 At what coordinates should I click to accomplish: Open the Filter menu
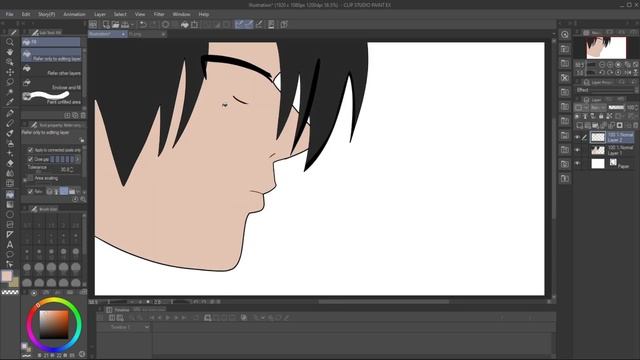pyautogui.click(x=159, y=14)
